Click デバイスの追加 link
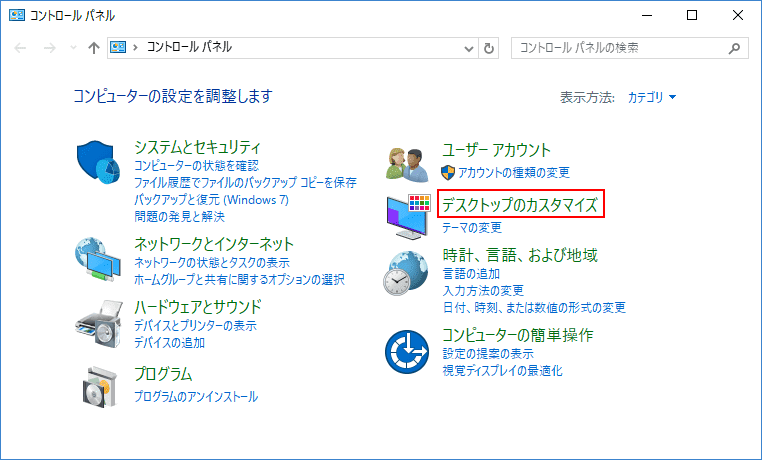 [x=169, y=342]
